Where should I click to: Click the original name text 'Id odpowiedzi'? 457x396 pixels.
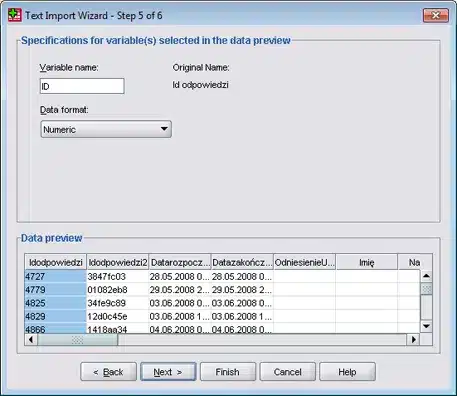pyautogui.click(x=200, y=85)
